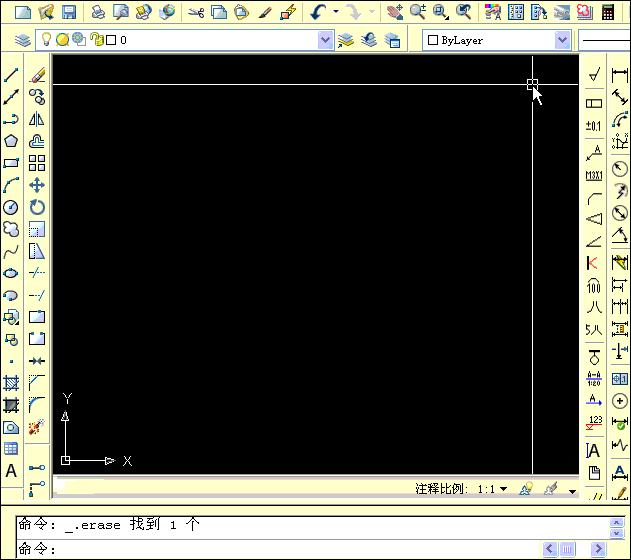Select the Revision Cloud tool
The width and height of the screenshot is (631, 560).
(x=11, y=229)
